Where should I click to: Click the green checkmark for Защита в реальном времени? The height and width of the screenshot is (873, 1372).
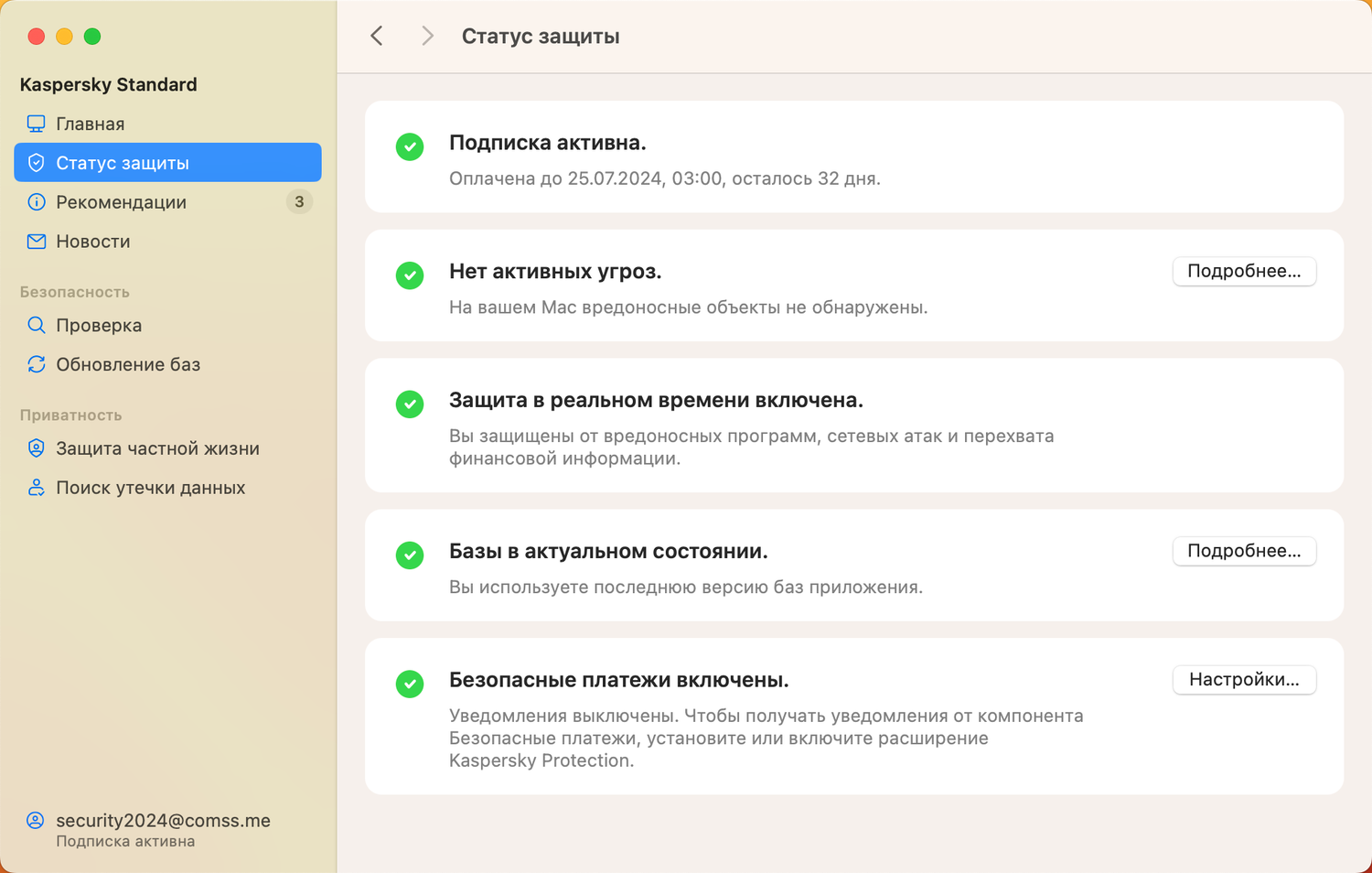pyautogui.click(x=410, y=404)
